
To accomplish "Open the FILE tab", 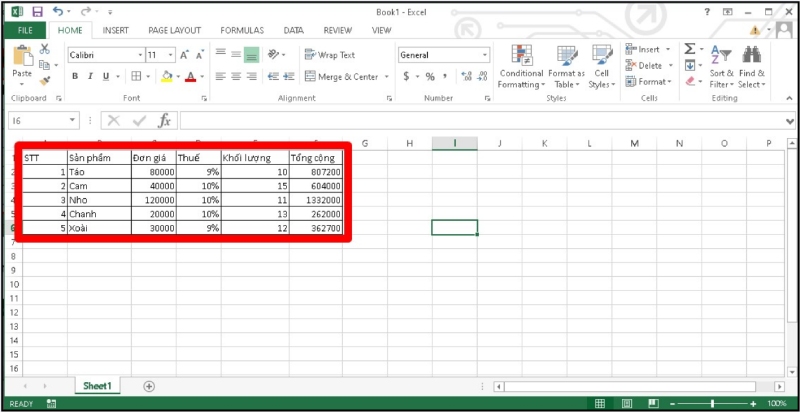I will click(x=25, y=30).
